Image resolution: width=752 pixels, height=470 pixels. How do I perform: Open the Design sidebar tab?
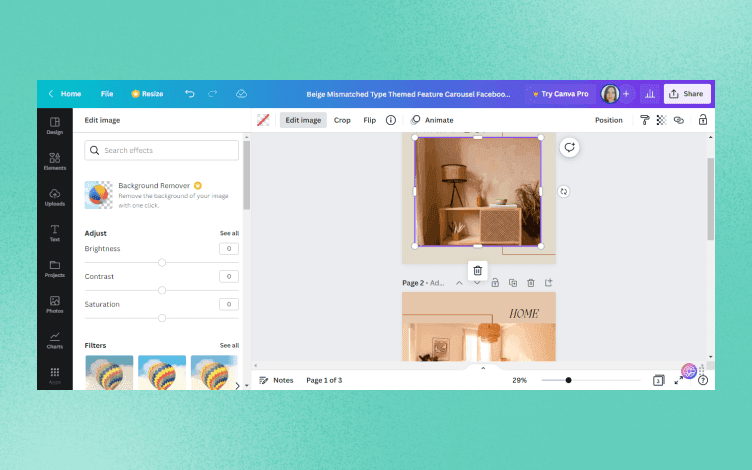pos(55,126)
